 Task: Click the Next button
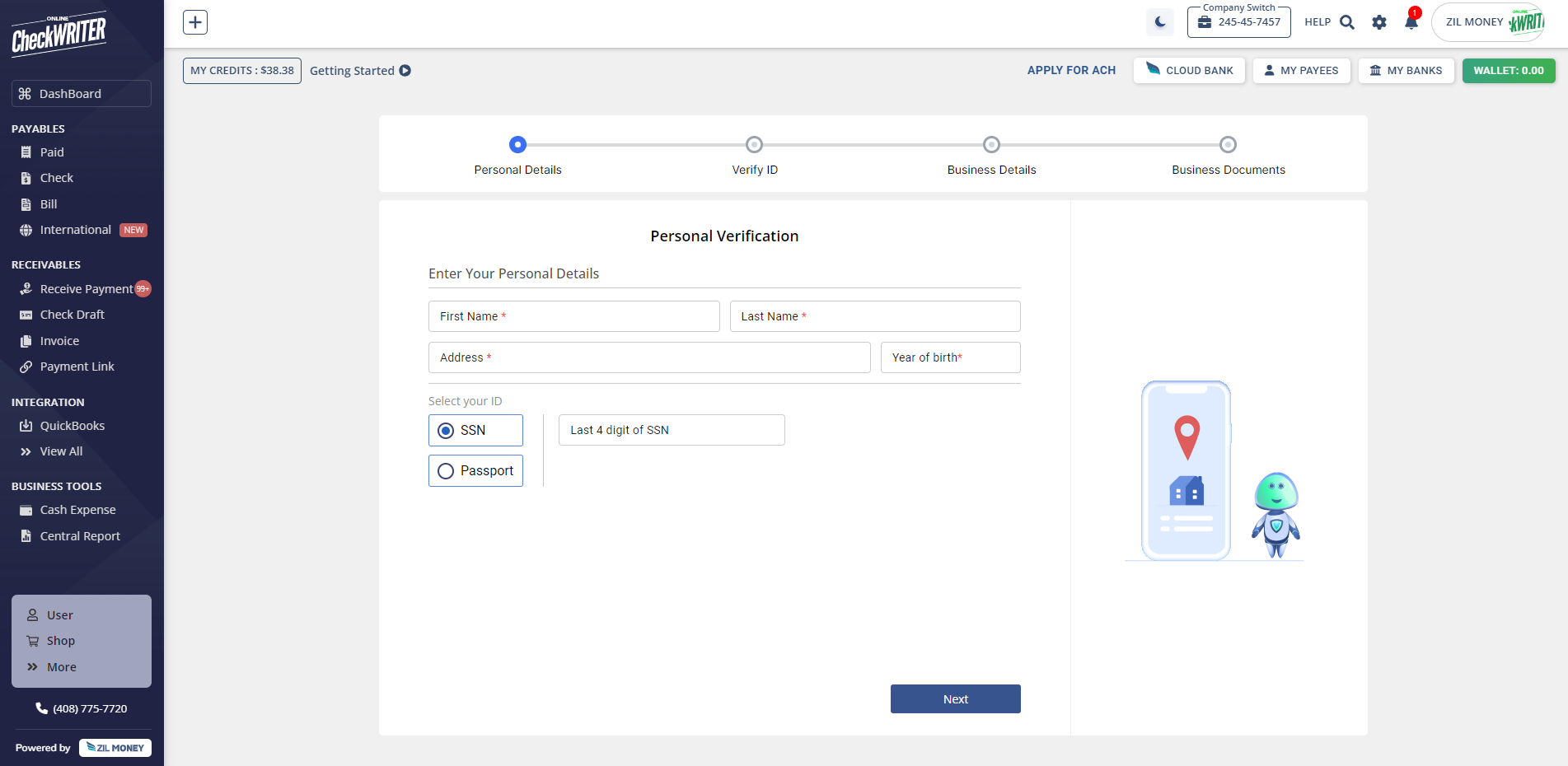point(955,699)
